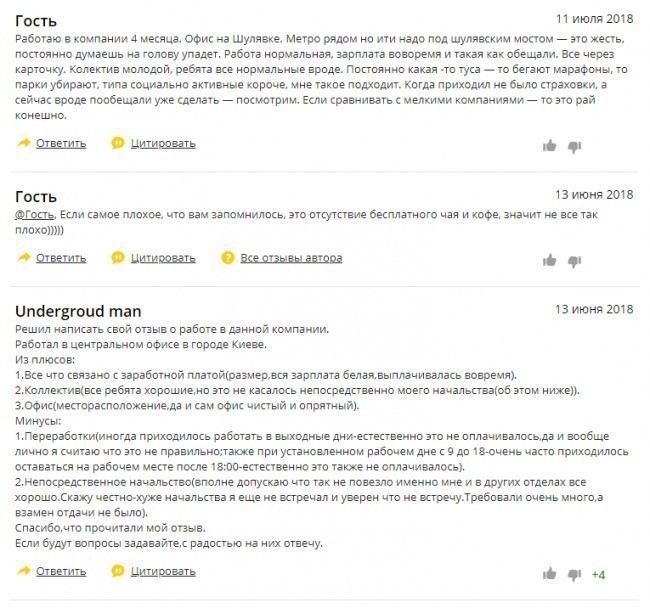Image resolution: width=650 pixels, height=608 pixels.
Task: Open Ответить link under the 13 июня guest comment
Action: pos(61,258)
